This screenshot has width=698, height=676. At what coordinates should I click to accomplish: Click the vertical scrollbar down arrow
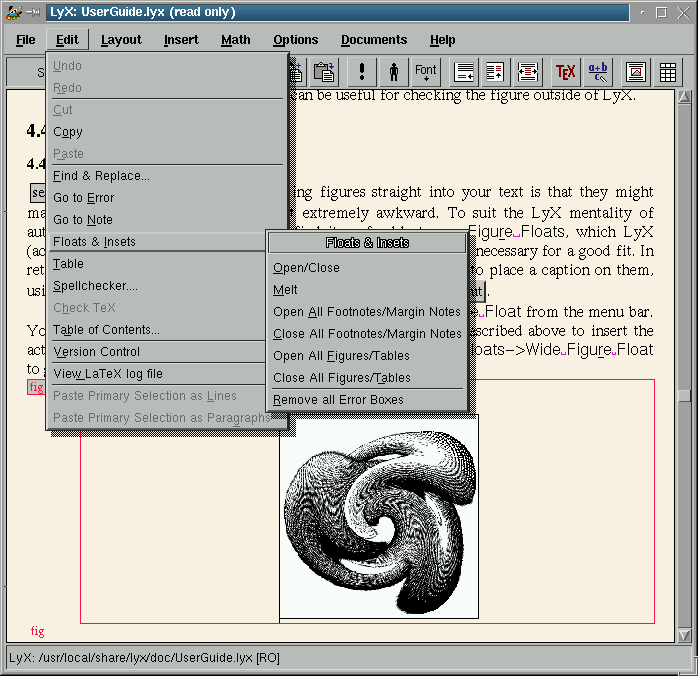684,635
